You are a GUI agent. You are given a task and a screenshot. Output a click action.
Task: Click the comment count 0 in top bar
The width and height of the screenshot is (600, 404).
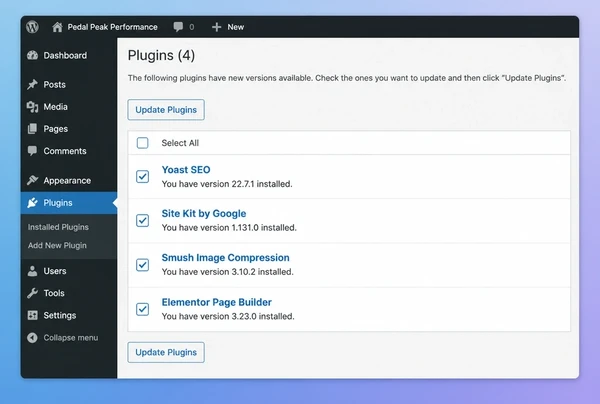(x=192, y=27)
